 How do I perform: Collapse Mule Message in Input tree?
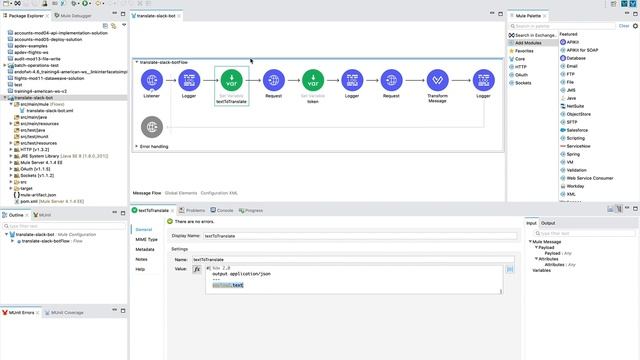click(530, 242)
